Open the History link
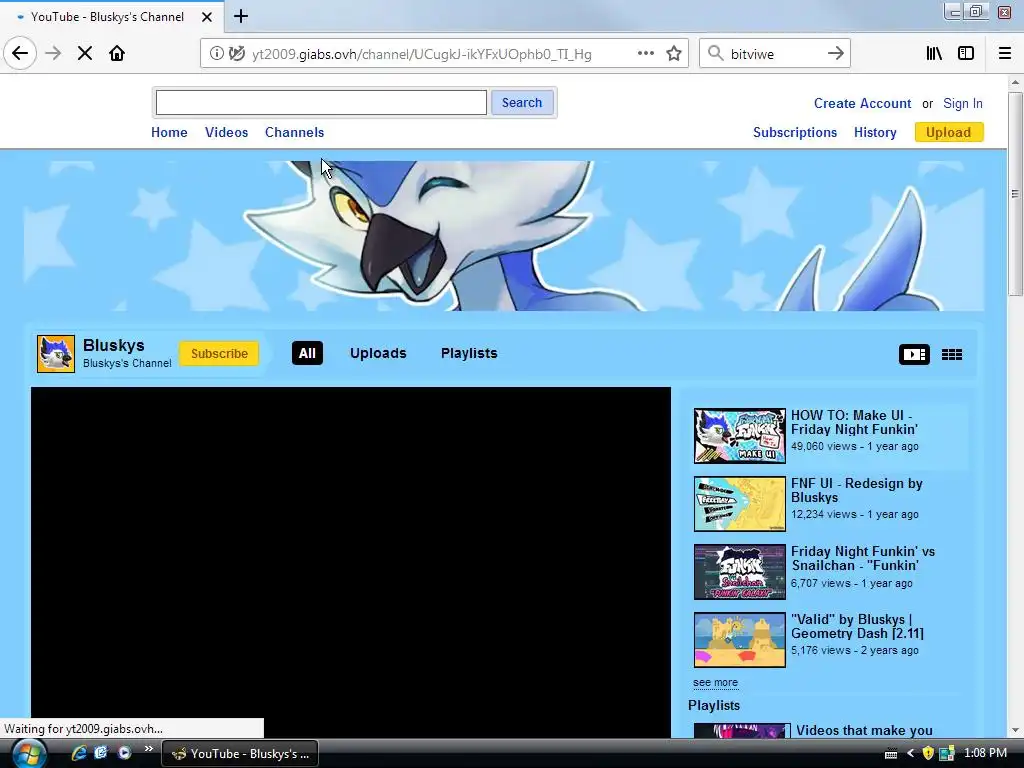The width and height of the screenshot is (1024, 768). pos(875,133)
